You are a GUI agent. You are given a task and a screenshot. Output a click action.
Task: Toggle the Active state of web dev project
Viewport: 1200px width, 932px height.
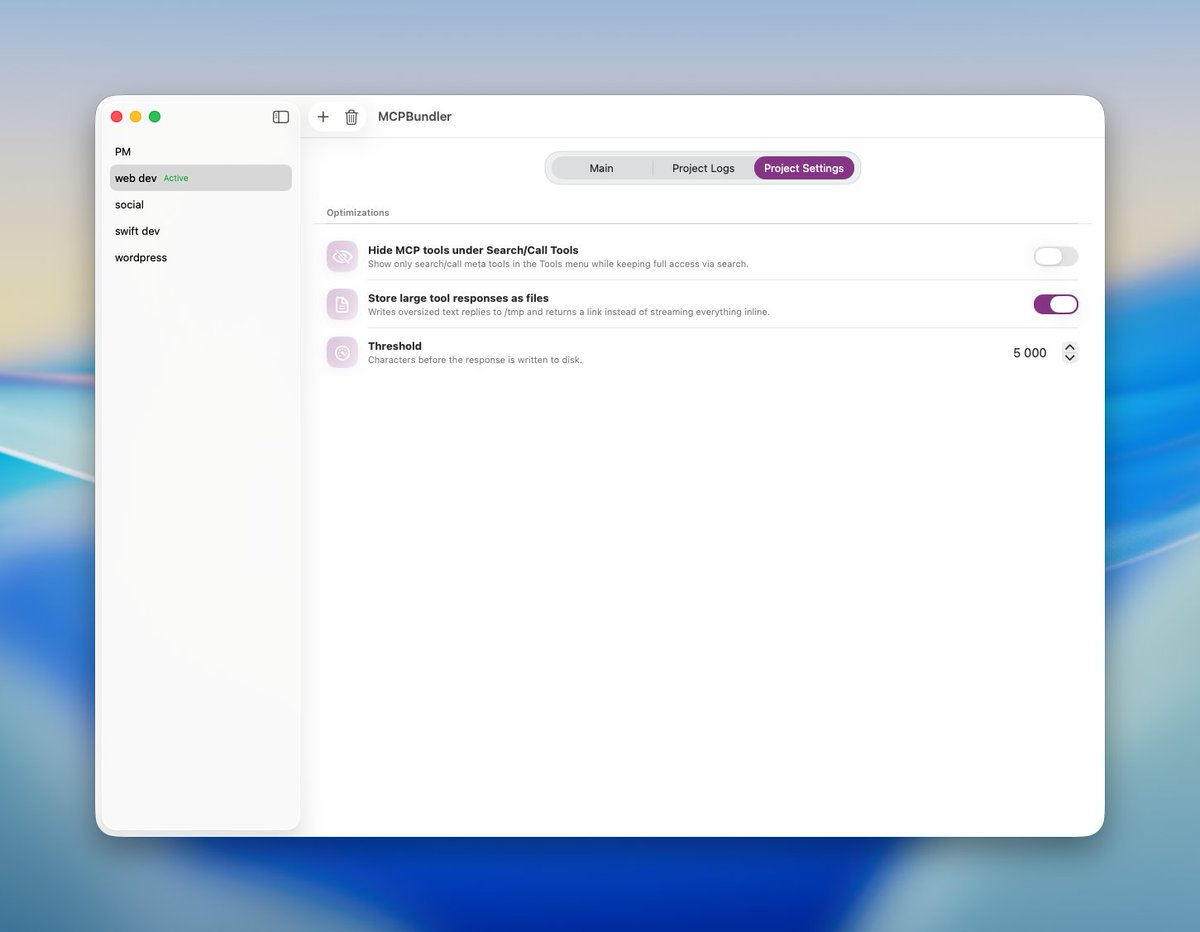[175, 178]
